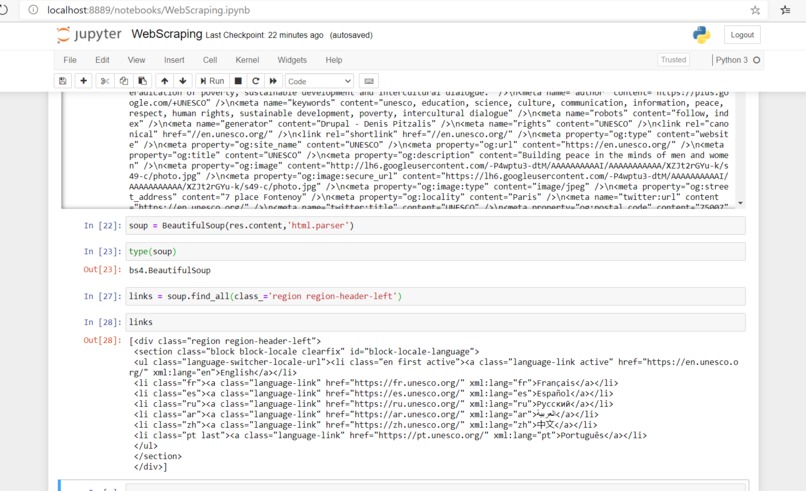Bookmark this page with the star icon
The height and width of the screenshot is (491, 806).
(x=755, y=10)
